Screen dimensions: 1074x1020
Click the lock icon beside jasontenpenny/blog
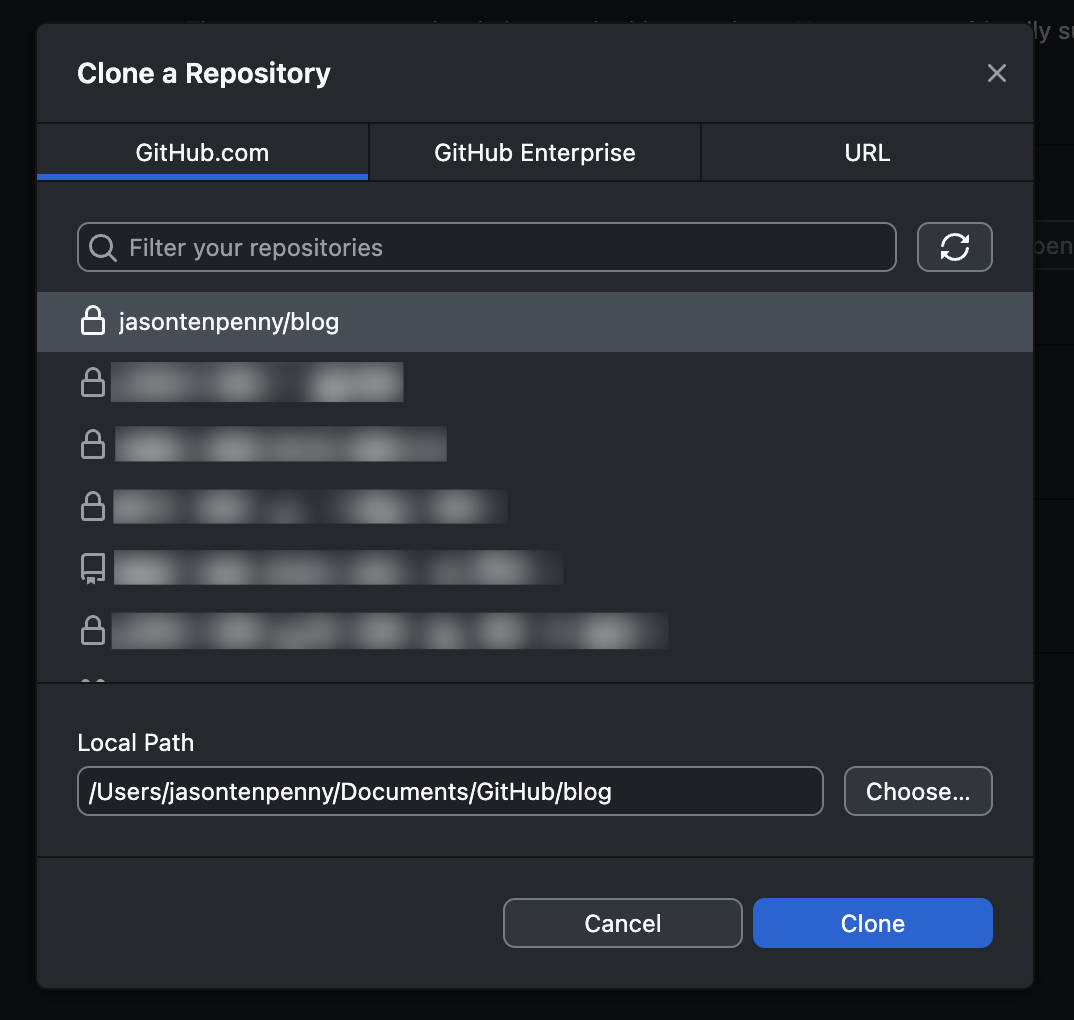(x=93, y=322)
